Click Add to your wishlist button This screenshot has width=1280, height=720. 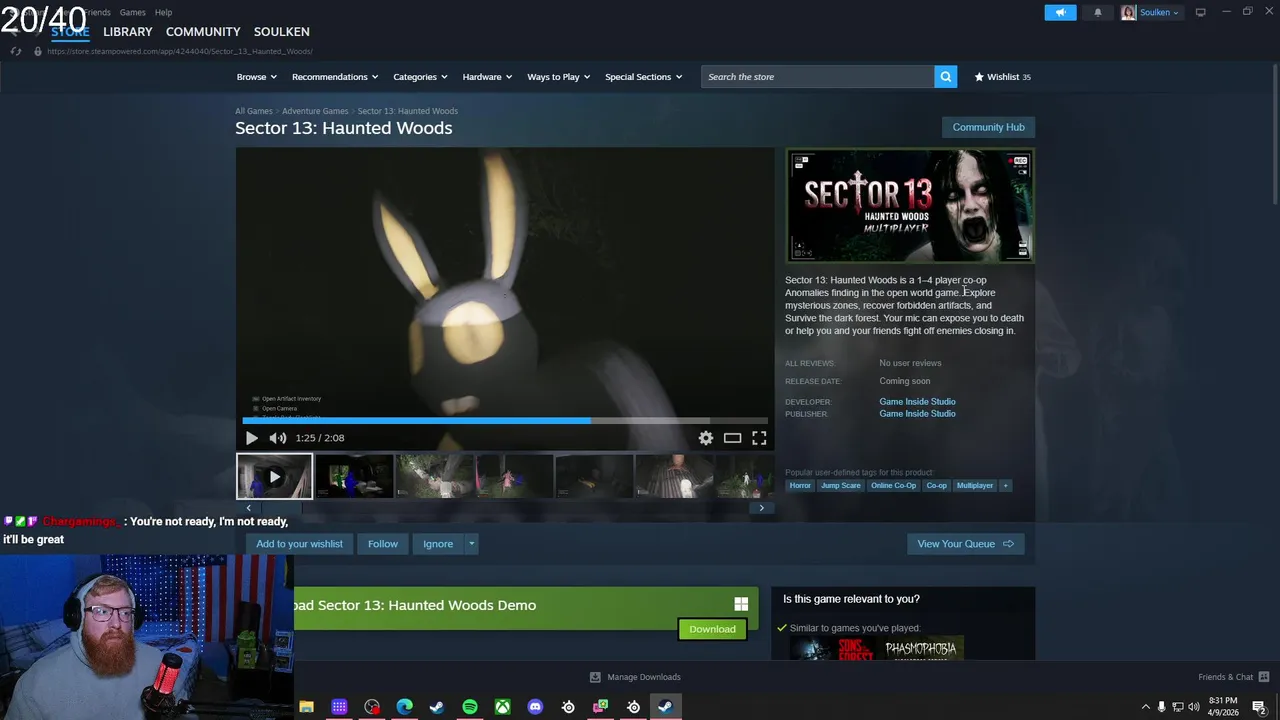[299, 544]
